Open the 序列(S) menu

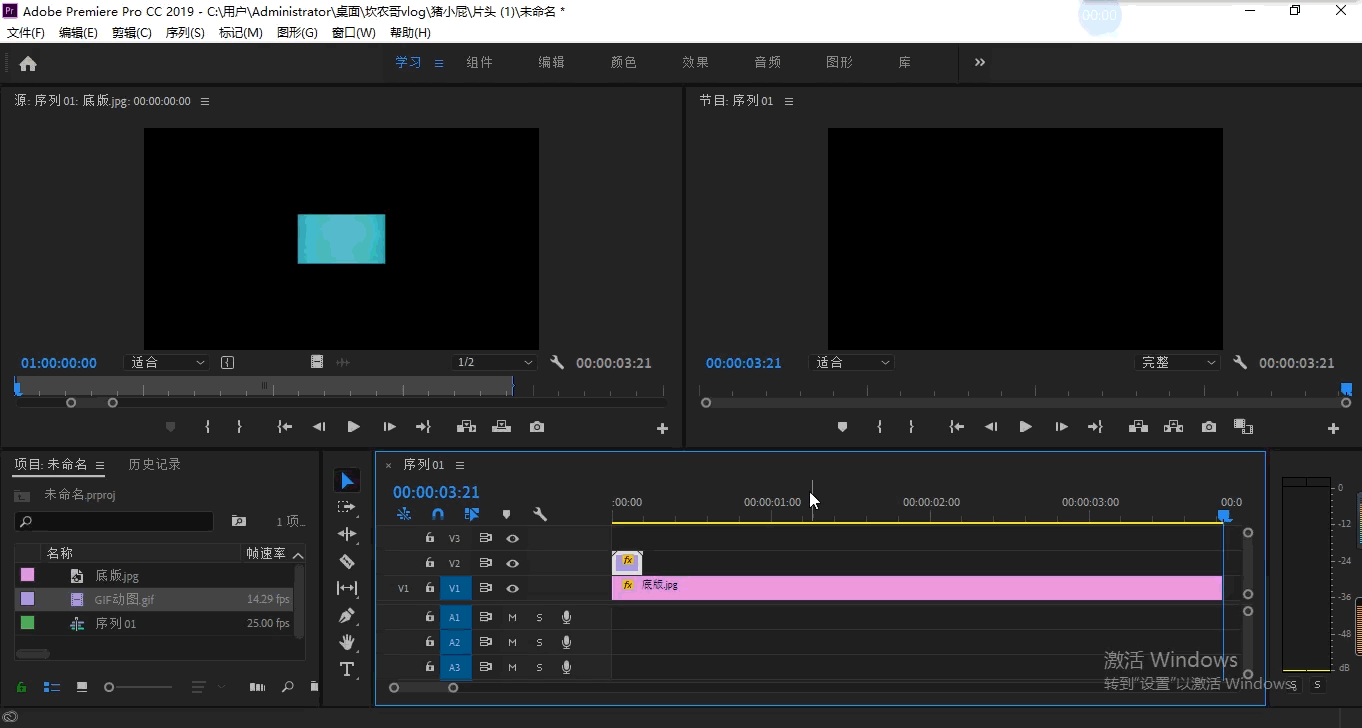point(185,33)
